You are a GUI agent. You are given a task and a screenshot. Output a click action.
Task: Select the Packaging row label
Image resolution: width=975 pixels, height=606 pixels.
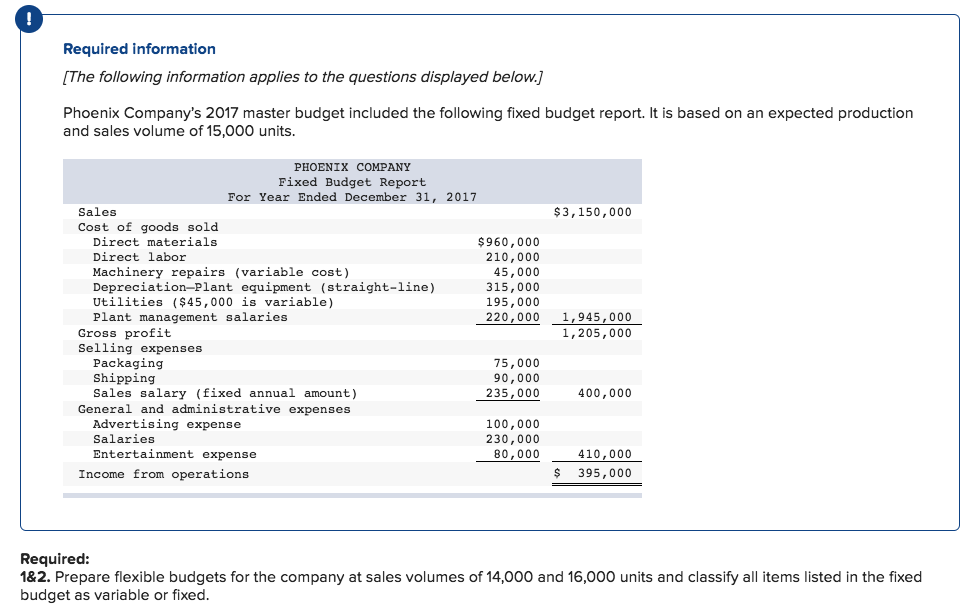128,363
